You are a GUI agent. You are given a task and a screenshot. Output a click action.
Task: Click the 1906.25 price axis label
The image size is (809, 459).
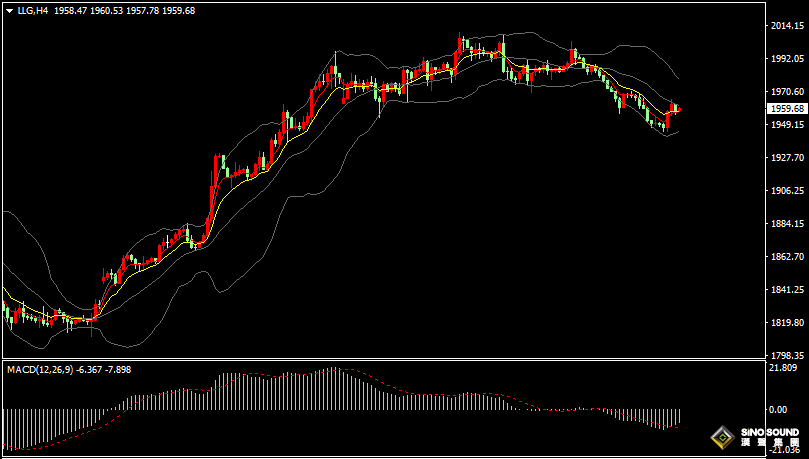coord(786,191)
